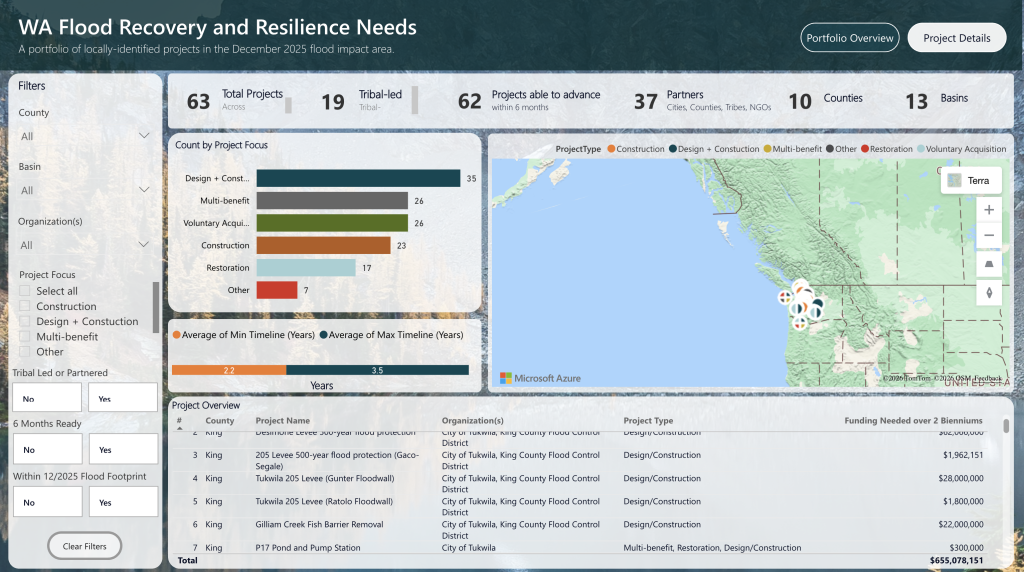Enable the Select all checkbox

[x=26, y=291]
